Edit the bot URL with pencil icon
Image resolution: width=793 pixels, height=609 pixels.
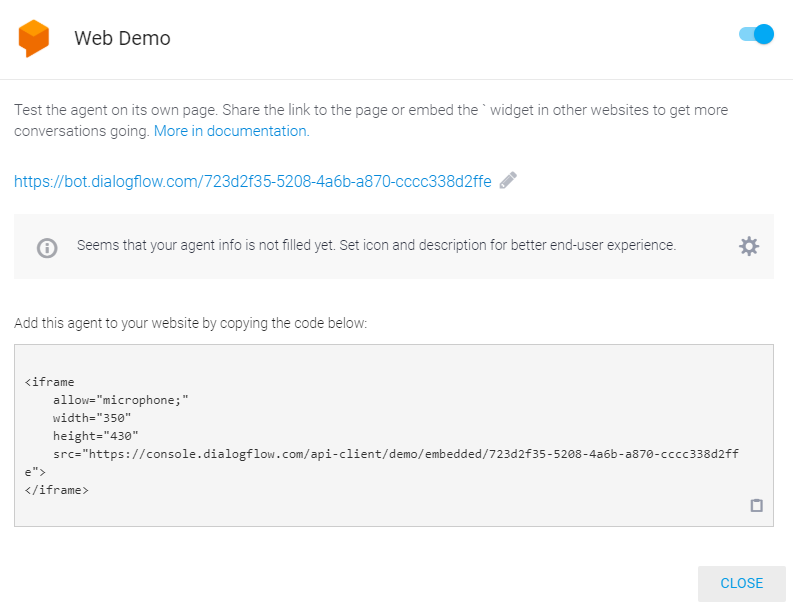pyautogui.click(x=508, y=180)
